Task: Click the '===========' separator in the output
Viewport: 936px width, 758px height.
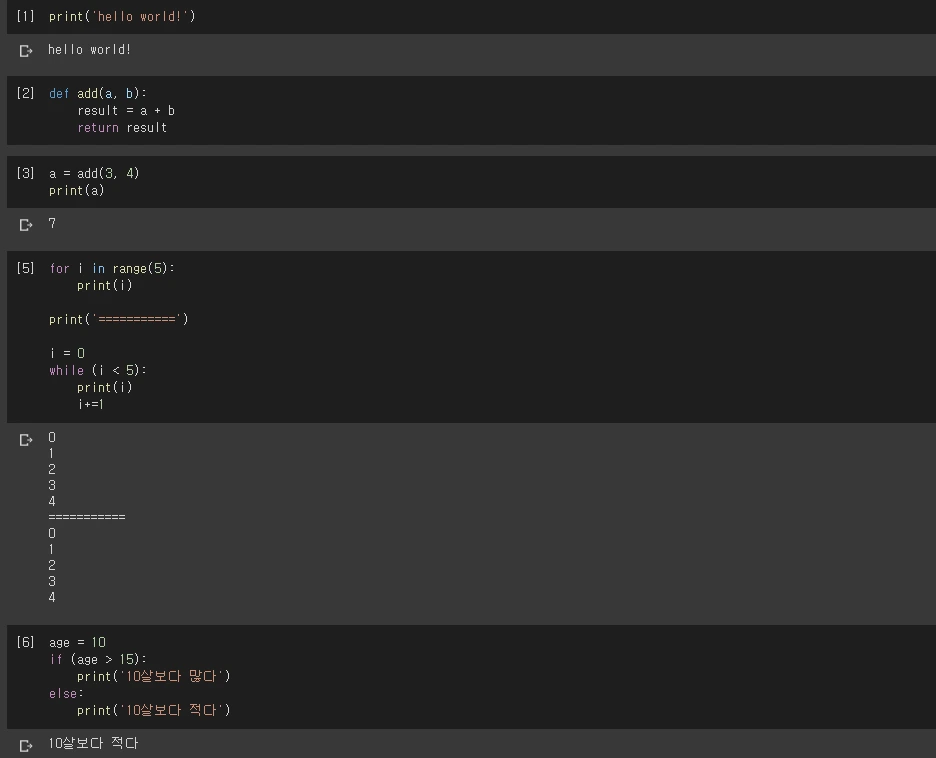Action: pos(87,517)
